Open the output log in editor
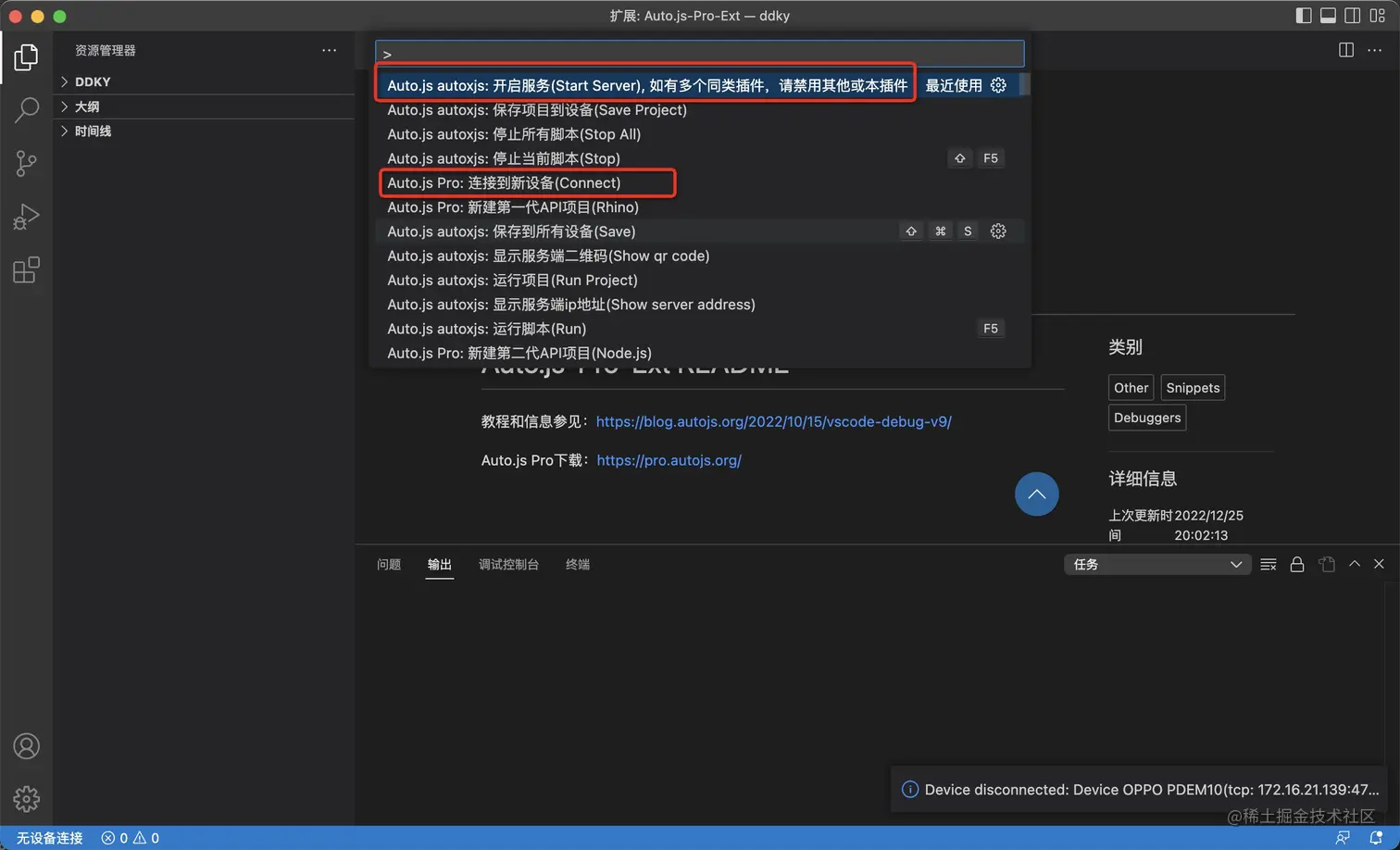This screenshot has width=1400, height=850. 1327,564
